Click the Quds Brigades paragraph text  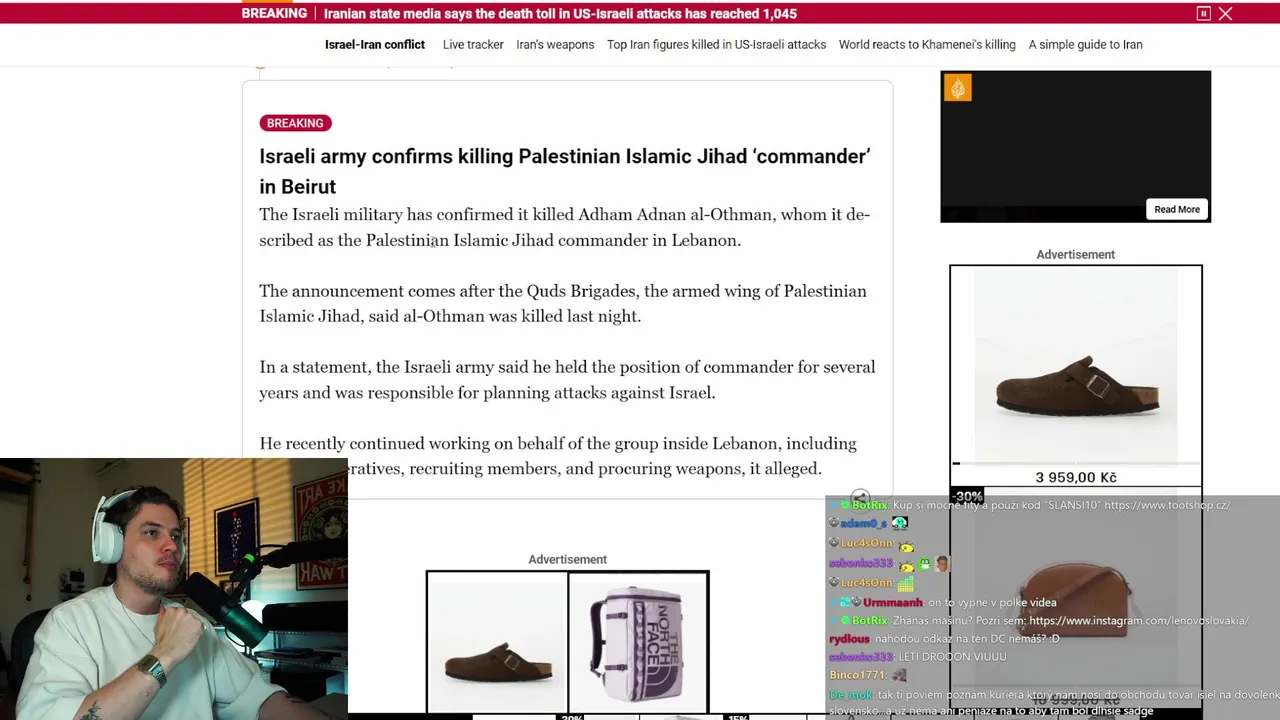tap(563, 304)
